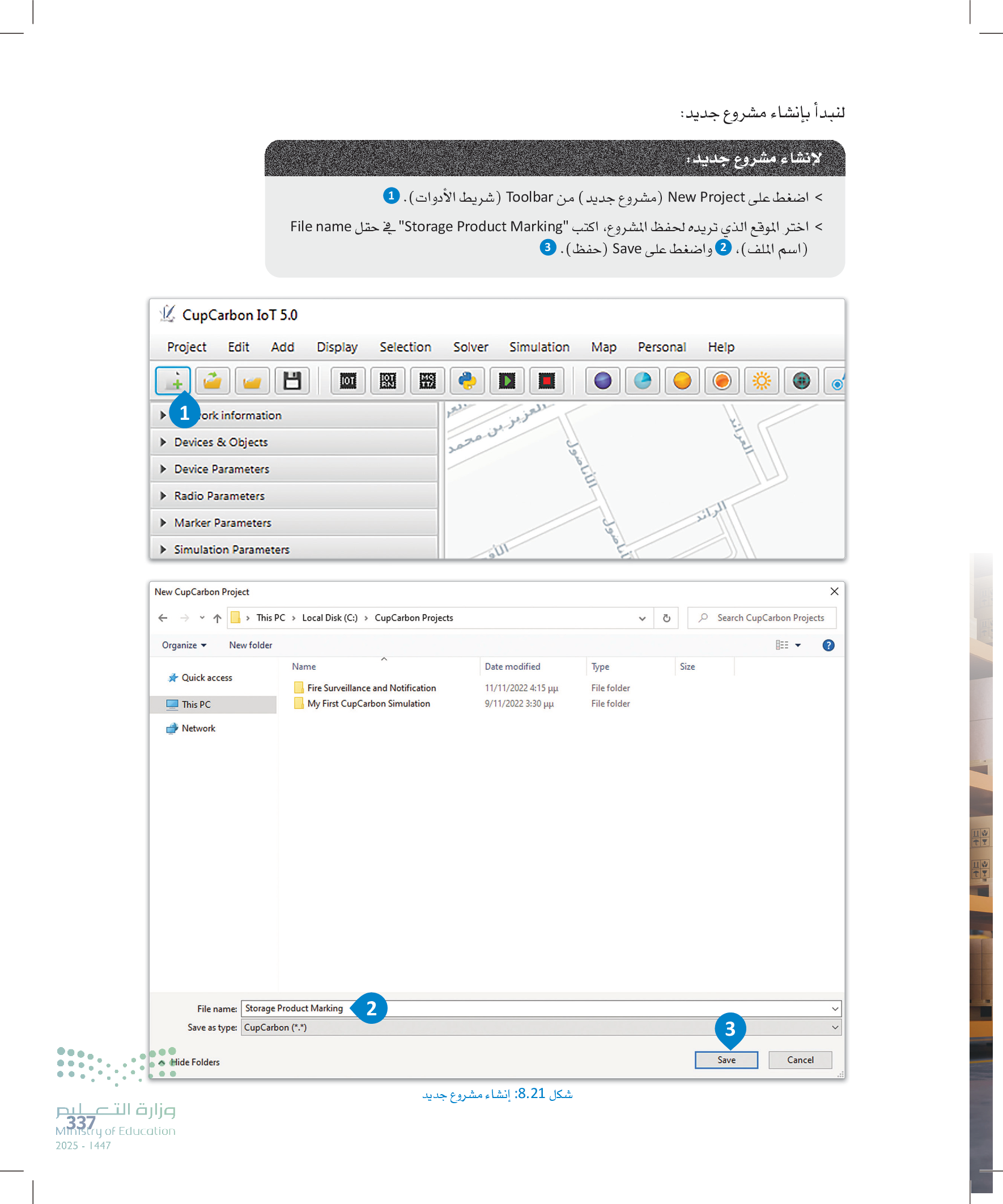This screenshot has width=1003, height=1204.
Task: Expand the Radio Parameters section
Action: pos(219,496)
